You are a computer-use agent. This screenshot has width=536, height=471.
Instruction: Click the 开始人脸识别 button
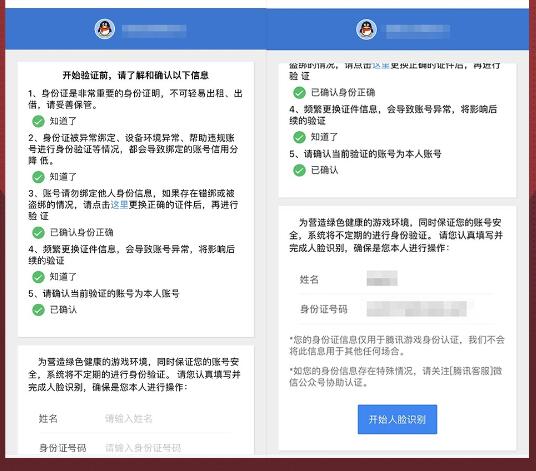click(397, 419)
